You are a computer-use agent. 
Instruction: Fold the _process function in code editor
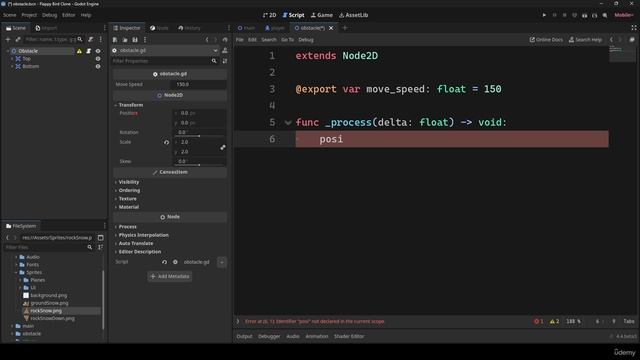[x=288, y=122]
